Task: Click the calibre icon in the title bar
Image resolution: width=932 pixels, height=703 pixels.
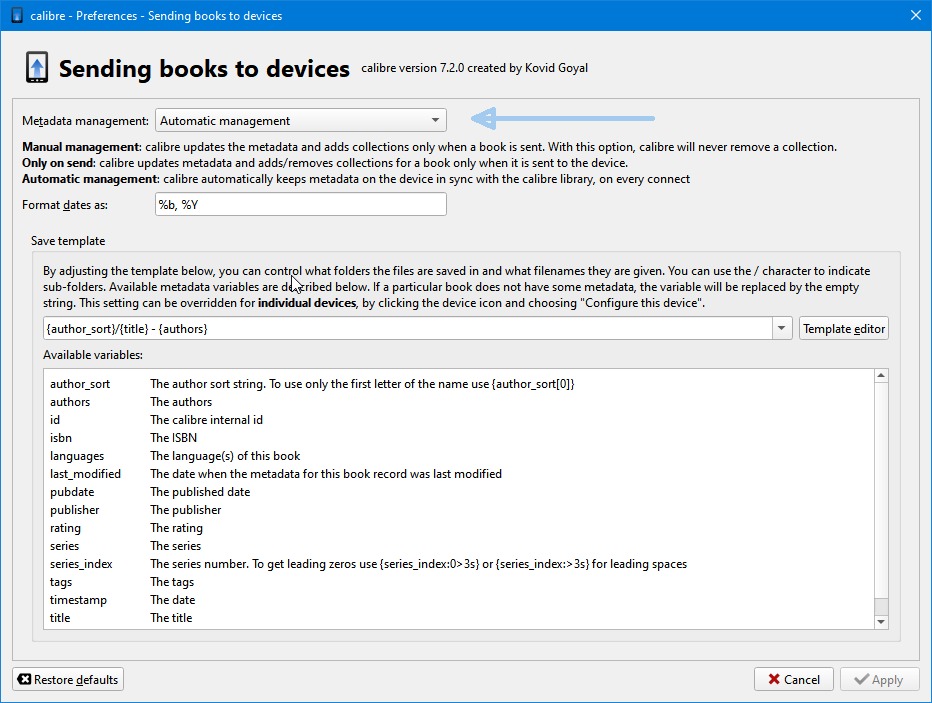Action: pyautogui.click(x=17, y=15)
